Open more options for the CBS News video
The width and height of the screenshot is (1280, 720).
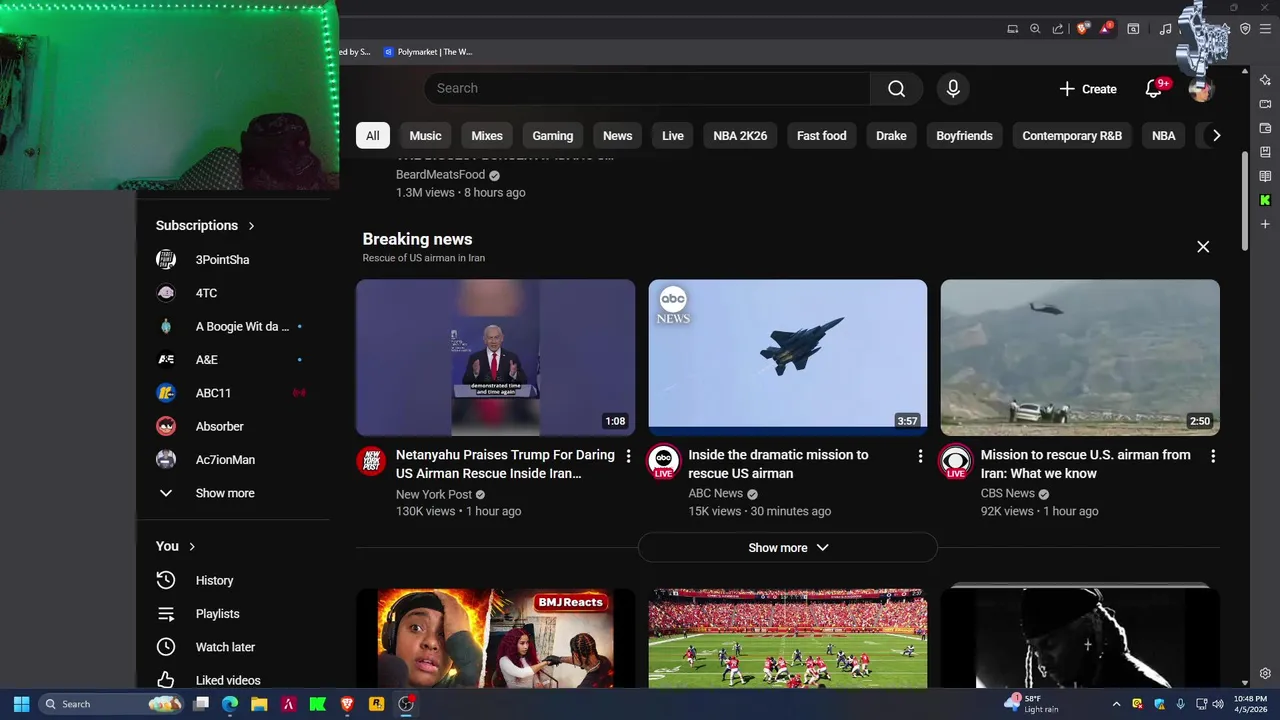pyautogui.click(x=1213, y=456)
